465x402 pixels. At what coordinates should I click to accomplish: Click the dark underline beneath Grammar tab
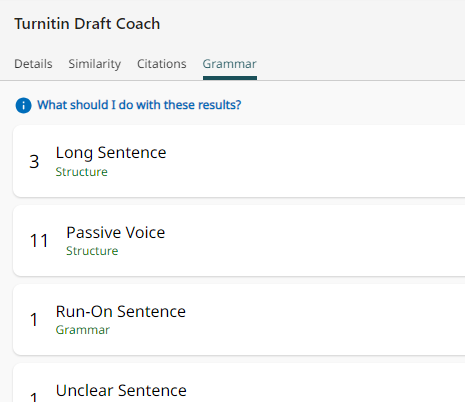(230, 78)
